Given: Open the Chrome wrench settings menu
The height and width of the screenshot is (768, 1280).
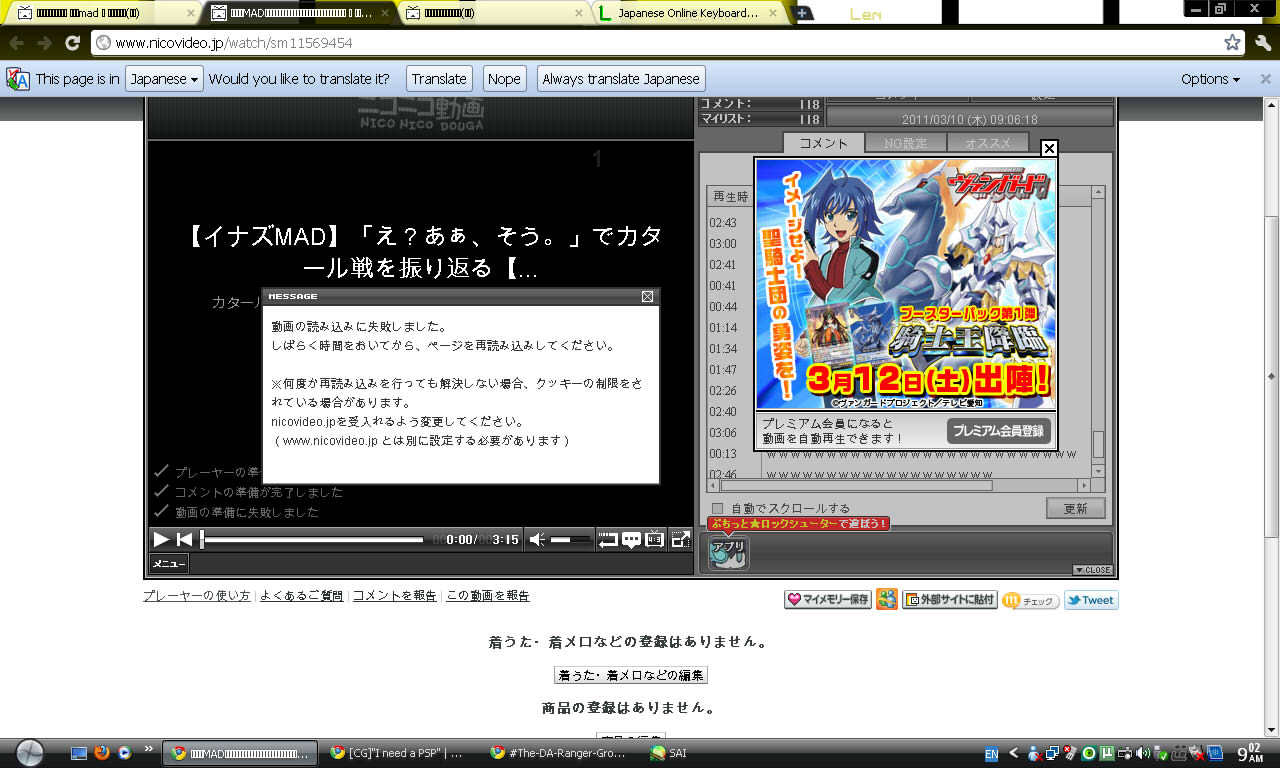Looking at the screenshot, I should [1262, 43].
